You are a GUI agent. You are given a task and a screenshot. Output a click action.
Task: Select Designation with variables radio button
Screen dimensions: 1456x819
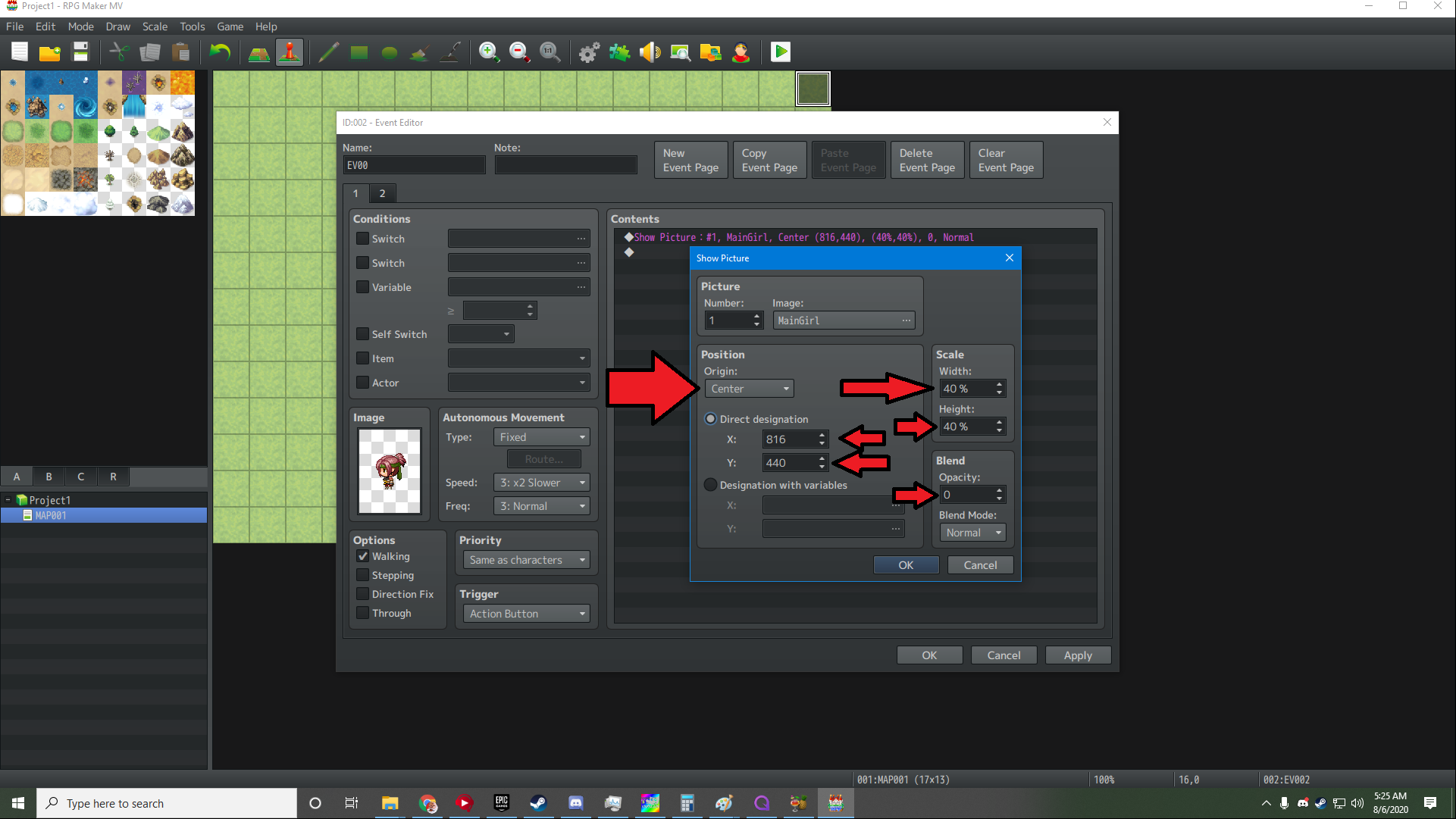[x=710, y=485]
